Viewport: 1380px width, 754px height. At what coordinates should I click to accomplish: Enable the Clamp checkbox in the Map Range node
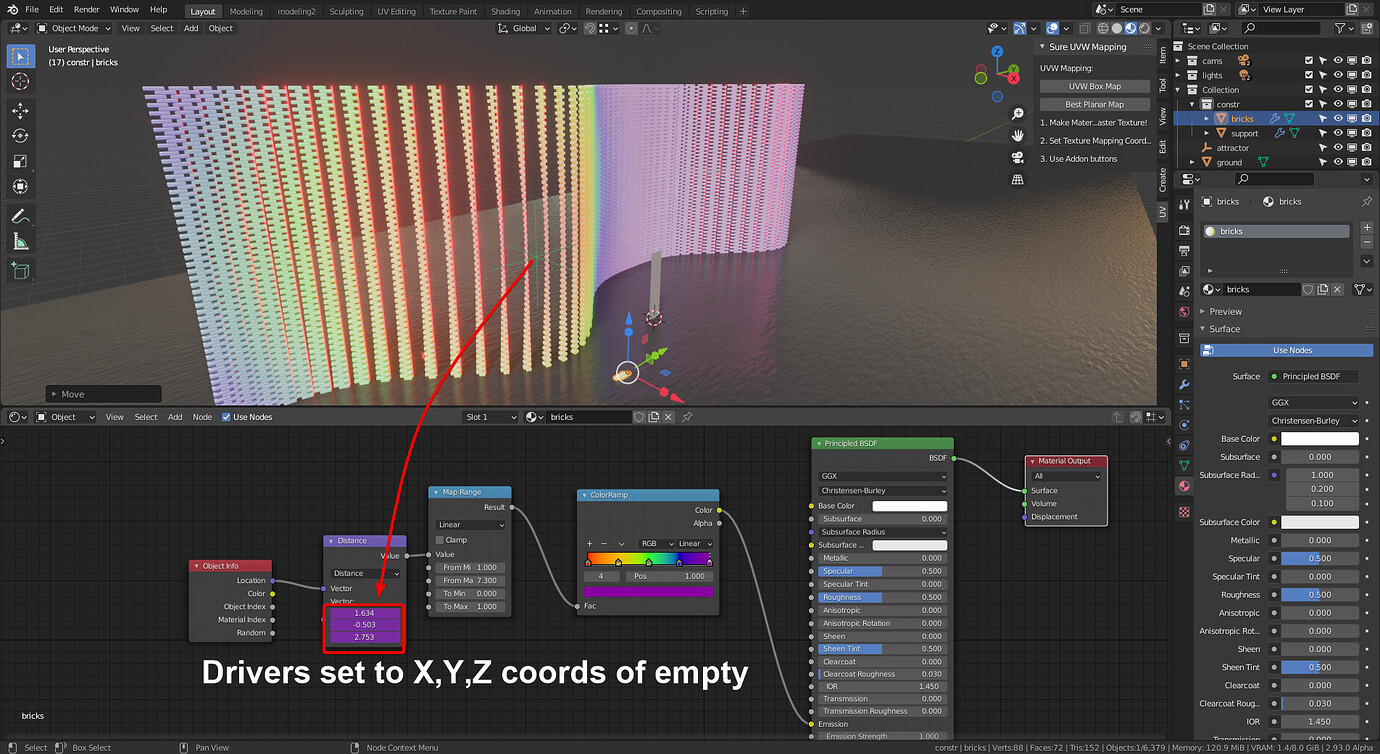[x=439, y=540]
